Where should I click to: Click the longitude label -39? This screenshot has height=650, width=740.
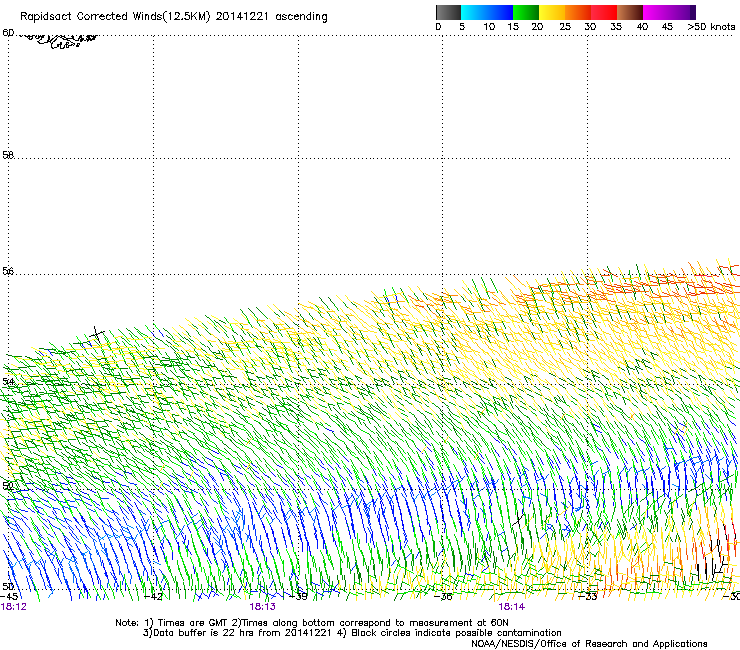[298, 596]
